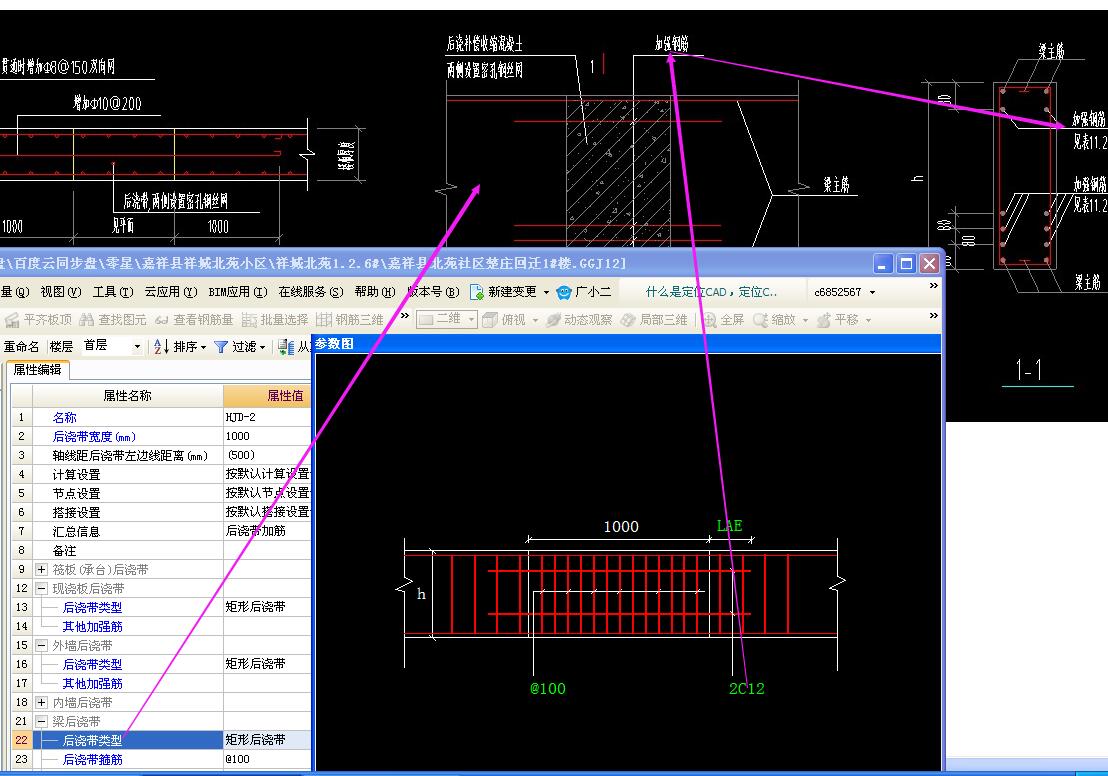Image resolution: width=1108 pixels, height=776 pixels.
Task: Click the 属性值 column header
Action: [267, 396]
